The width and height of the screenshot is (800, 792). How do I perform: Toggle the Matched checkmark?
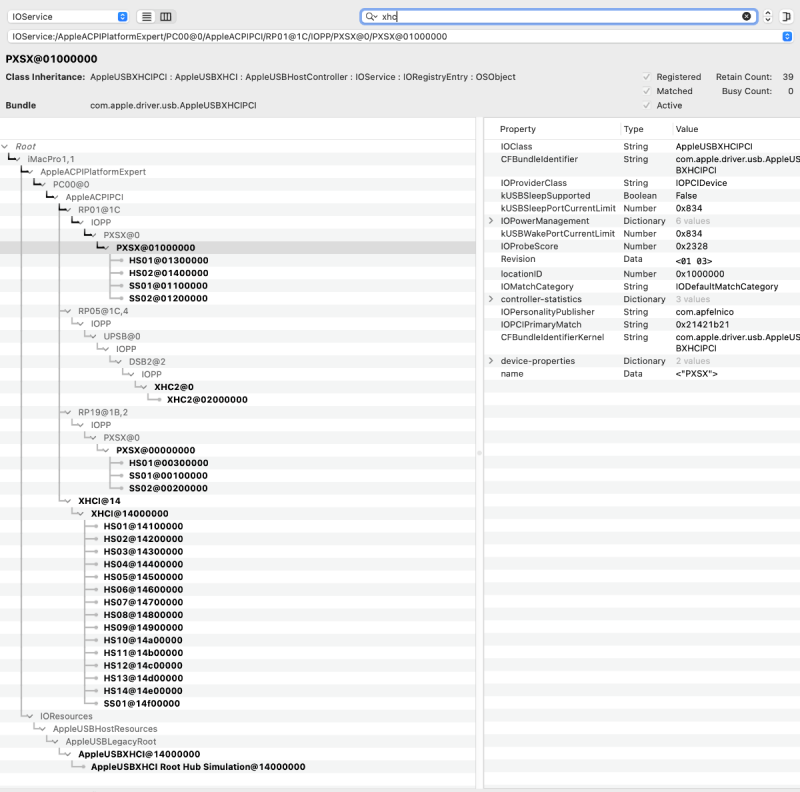pyautogui.click(x=646, y=91)
